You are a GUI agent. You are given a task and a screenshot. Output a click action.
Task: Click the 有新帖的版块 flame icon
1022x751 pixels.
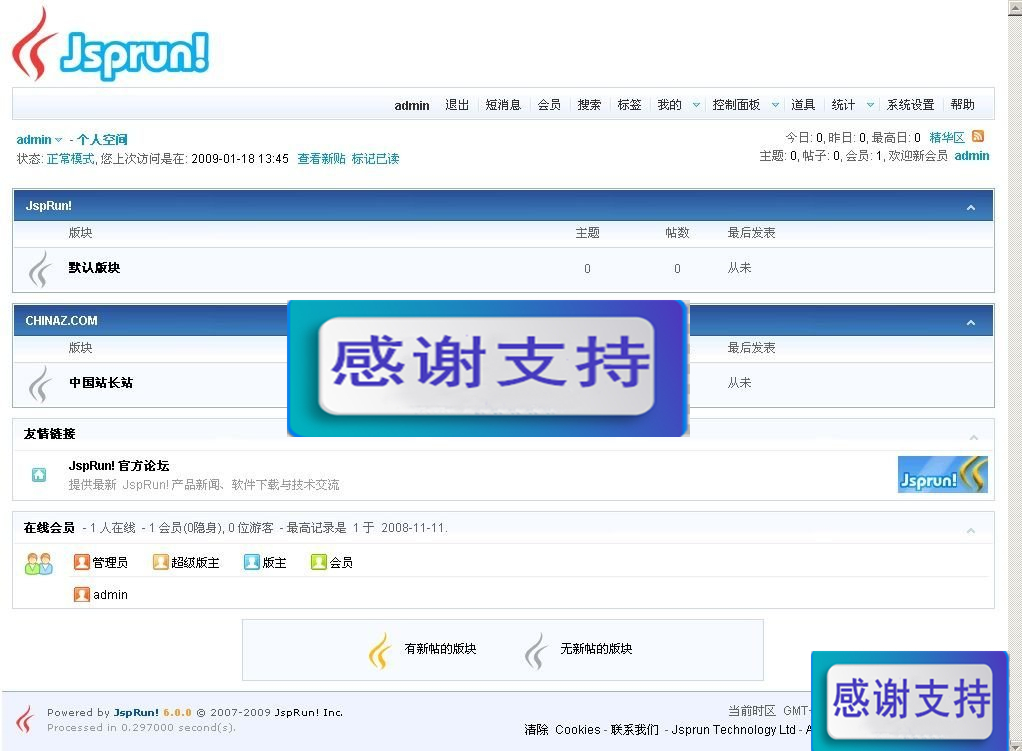coord(380,651)
